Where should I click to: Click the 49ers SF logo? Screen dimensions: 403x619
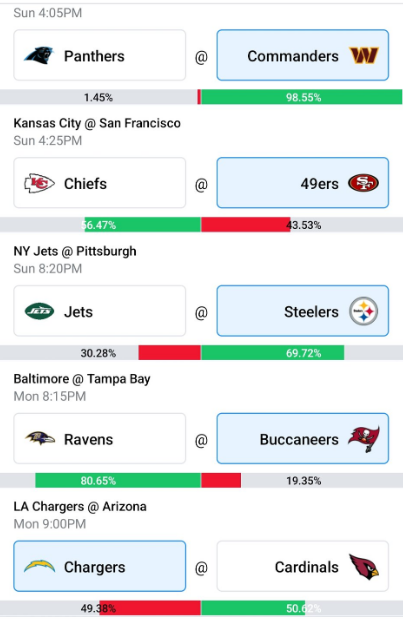[363, 183]
